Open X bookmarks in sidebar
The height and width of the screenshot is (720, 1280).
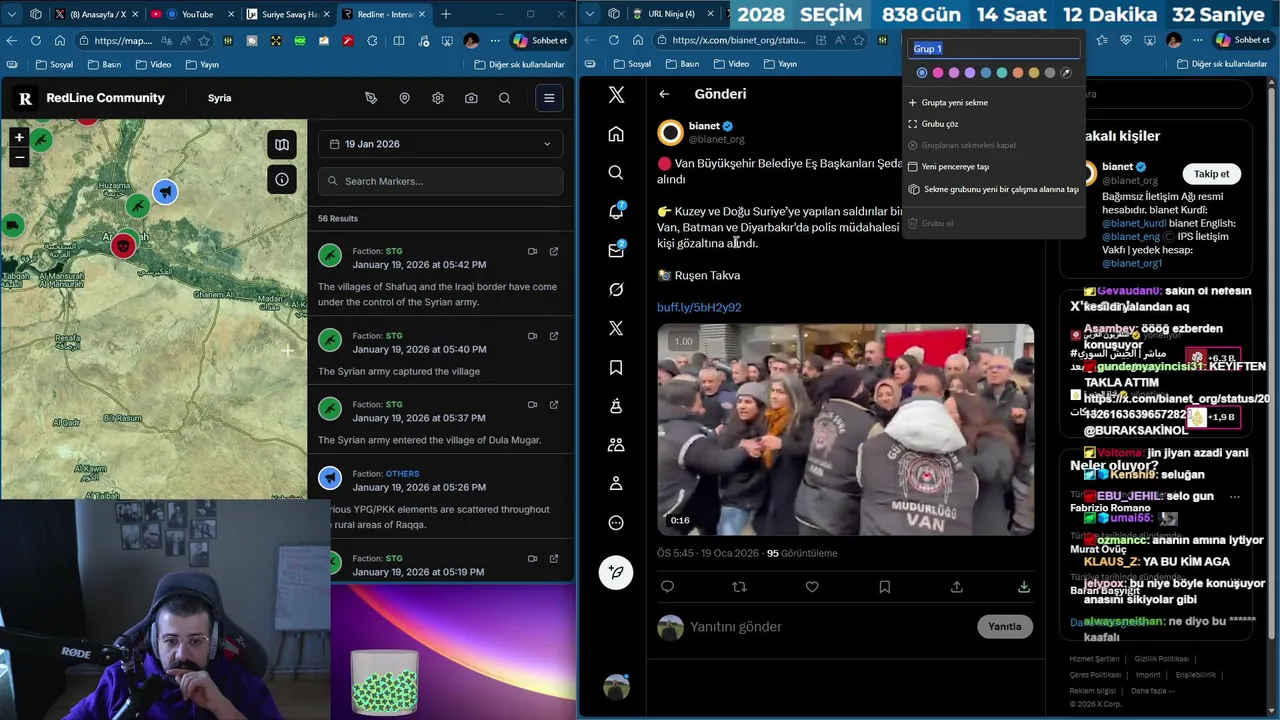[616, 367]
